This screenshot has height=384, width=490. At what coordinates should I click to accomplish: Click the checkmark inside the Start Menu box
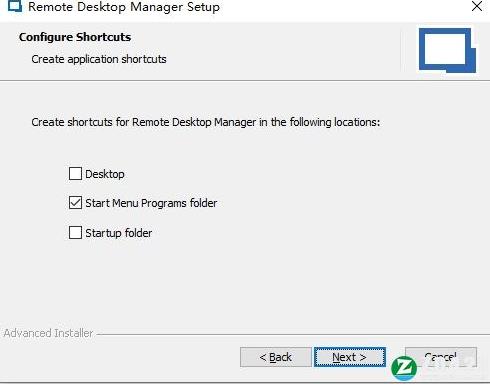coord(75,203)
